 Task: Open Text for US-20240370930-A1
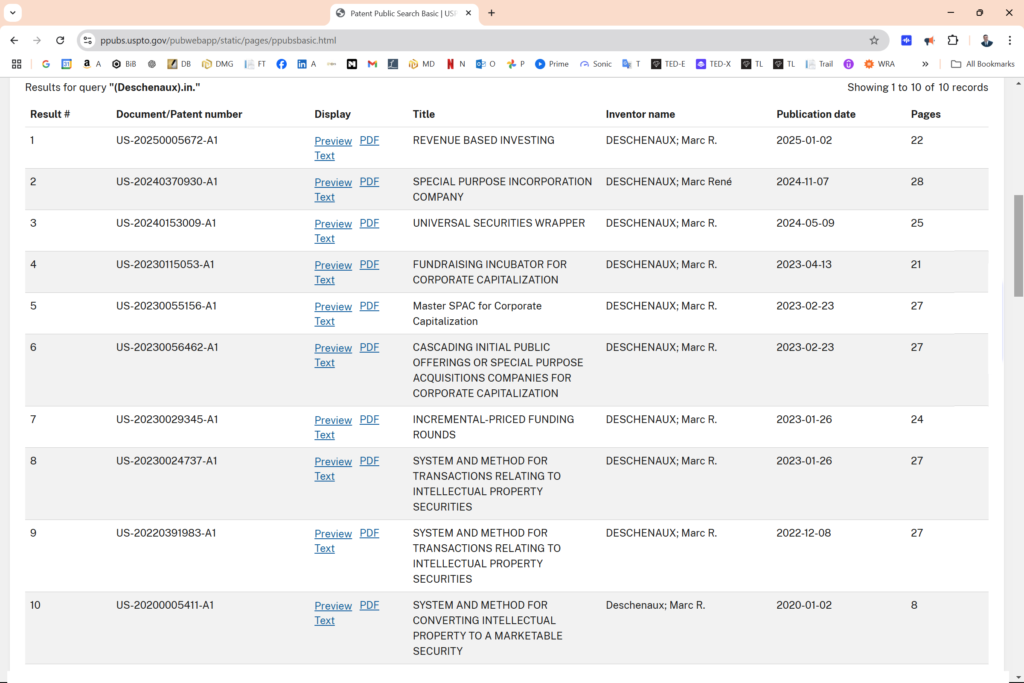[325, 197]
